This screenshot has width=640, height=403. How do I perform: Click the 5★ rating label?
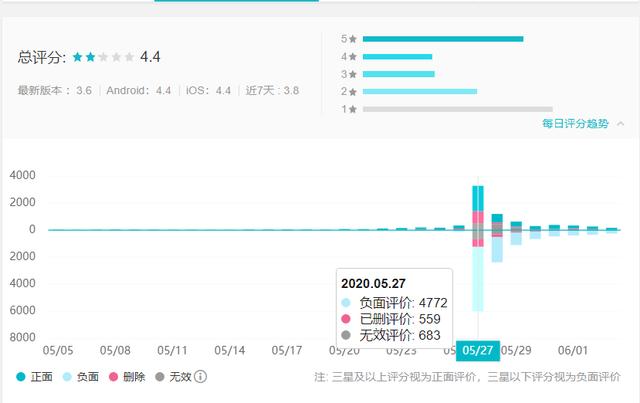tap(348, 39)
